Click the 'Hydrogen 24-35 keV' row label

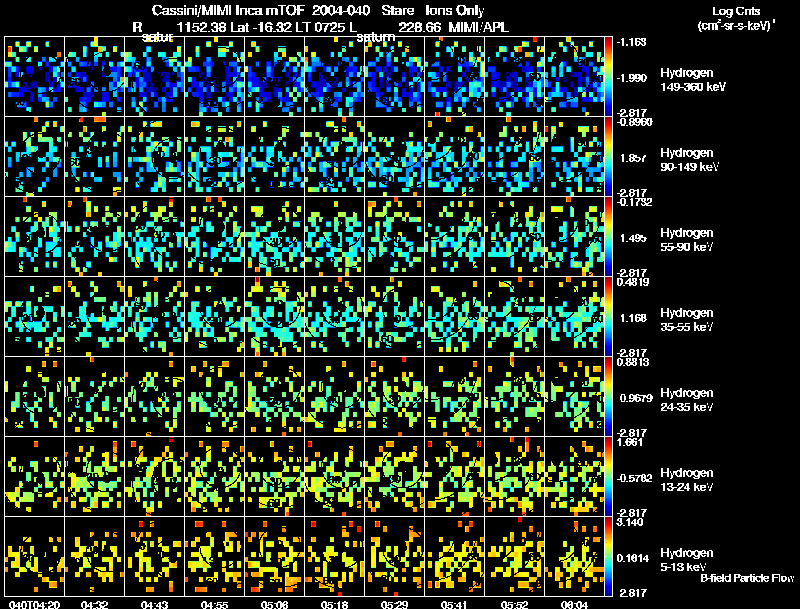687,400
